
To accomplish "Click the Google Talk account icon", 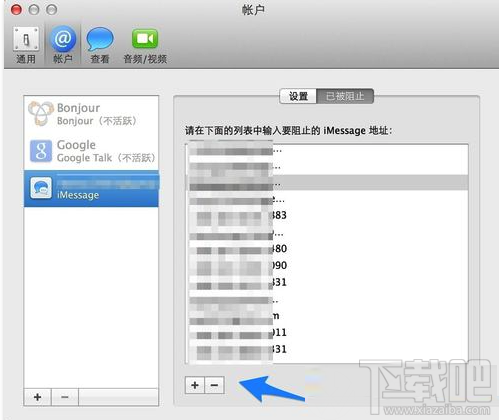I will 41,151.
